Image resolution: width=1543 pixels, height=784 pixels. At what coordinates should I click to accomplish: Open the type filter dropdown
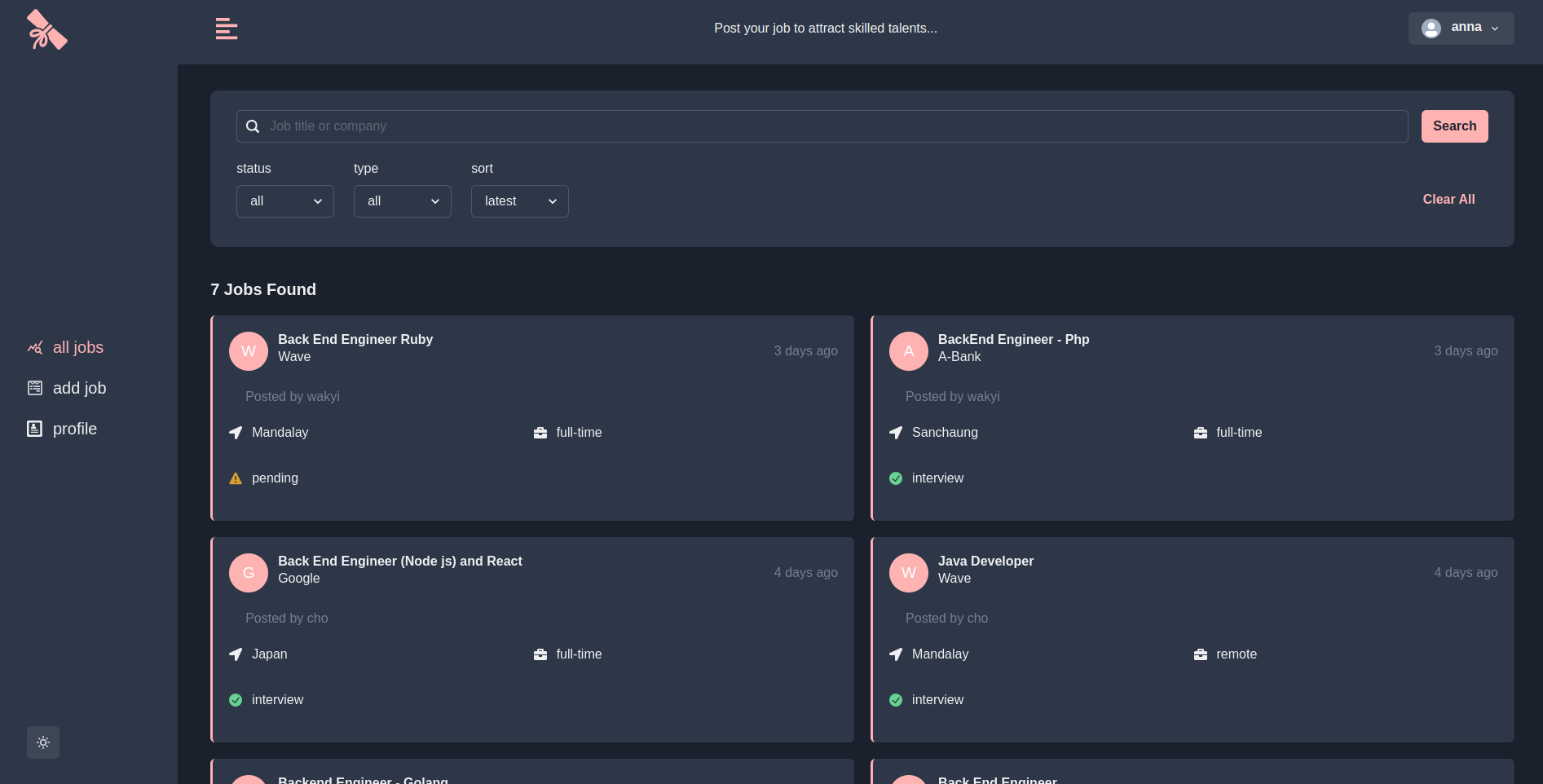402,200
